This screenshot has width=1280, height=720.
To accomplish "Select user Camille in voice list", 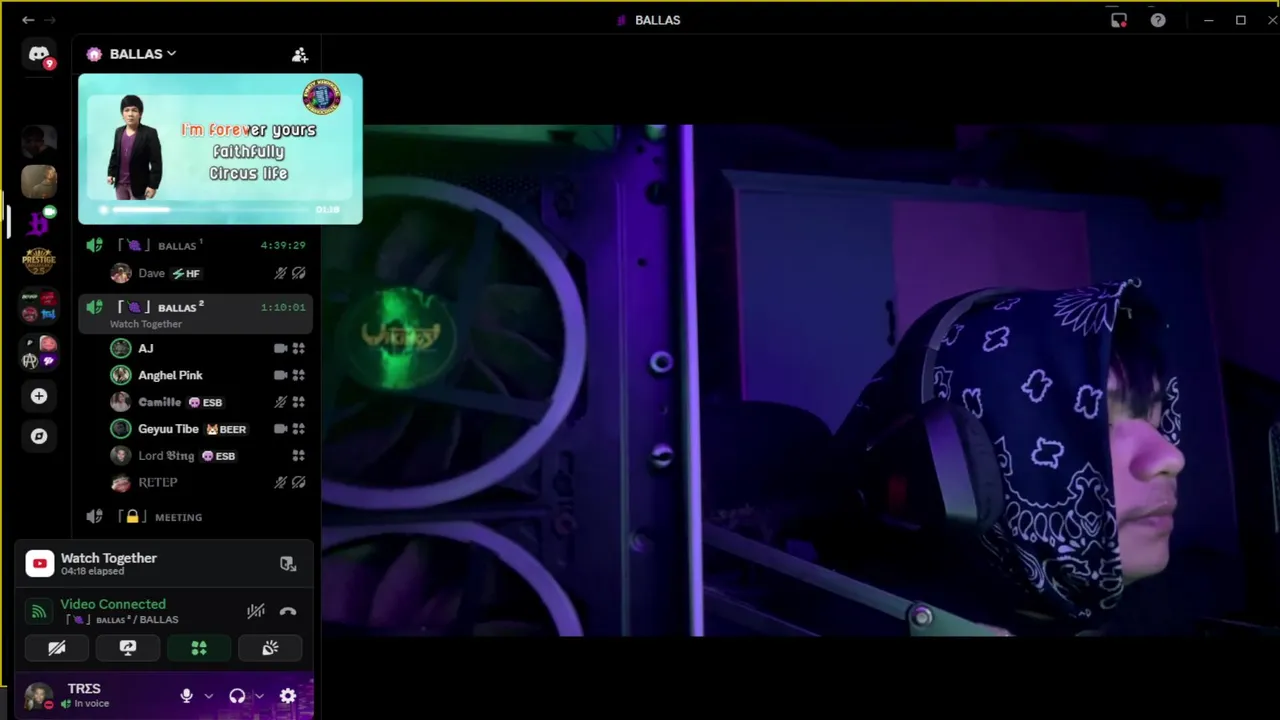I will [x=208, y=402].
